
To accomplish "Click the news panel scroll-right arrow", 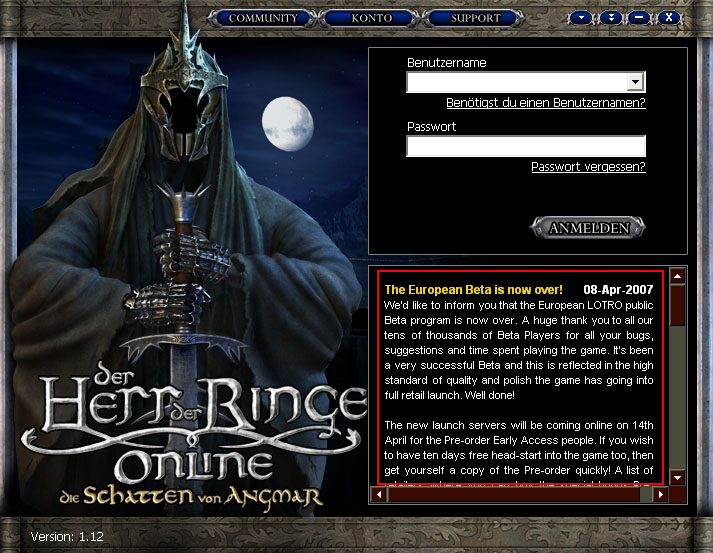I will (661, 494).
